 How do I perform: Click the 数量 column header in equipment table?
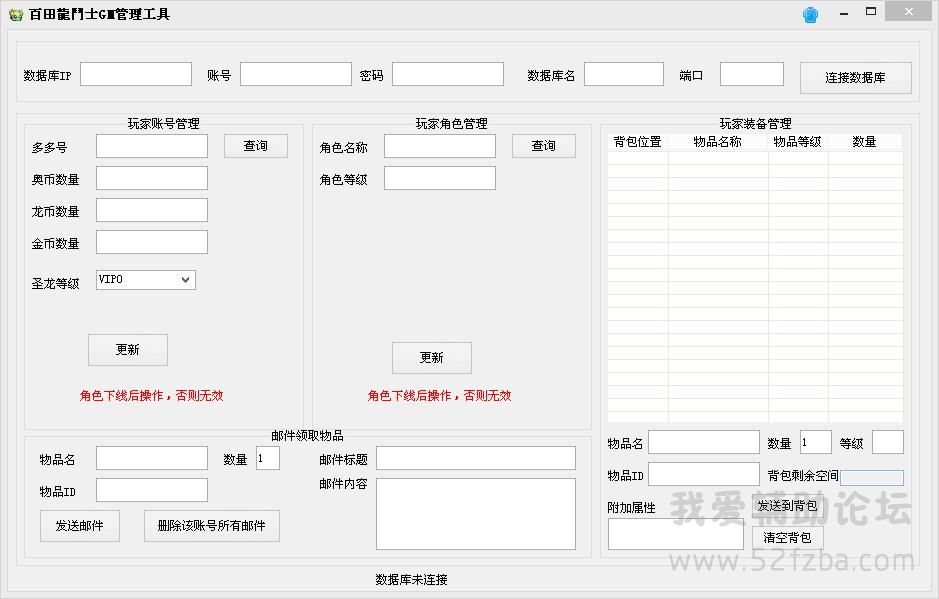865,142
